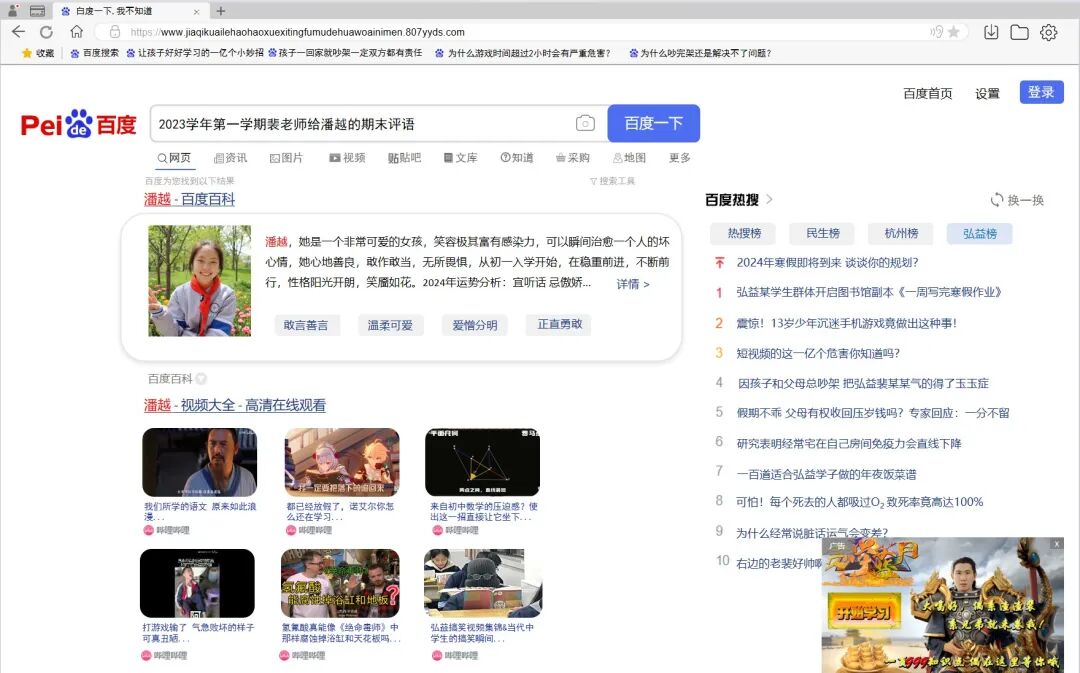Bookmark page with star icon
Image resolution: width=1080 pixels, height=673 pixels.
(x=954, y=32)
